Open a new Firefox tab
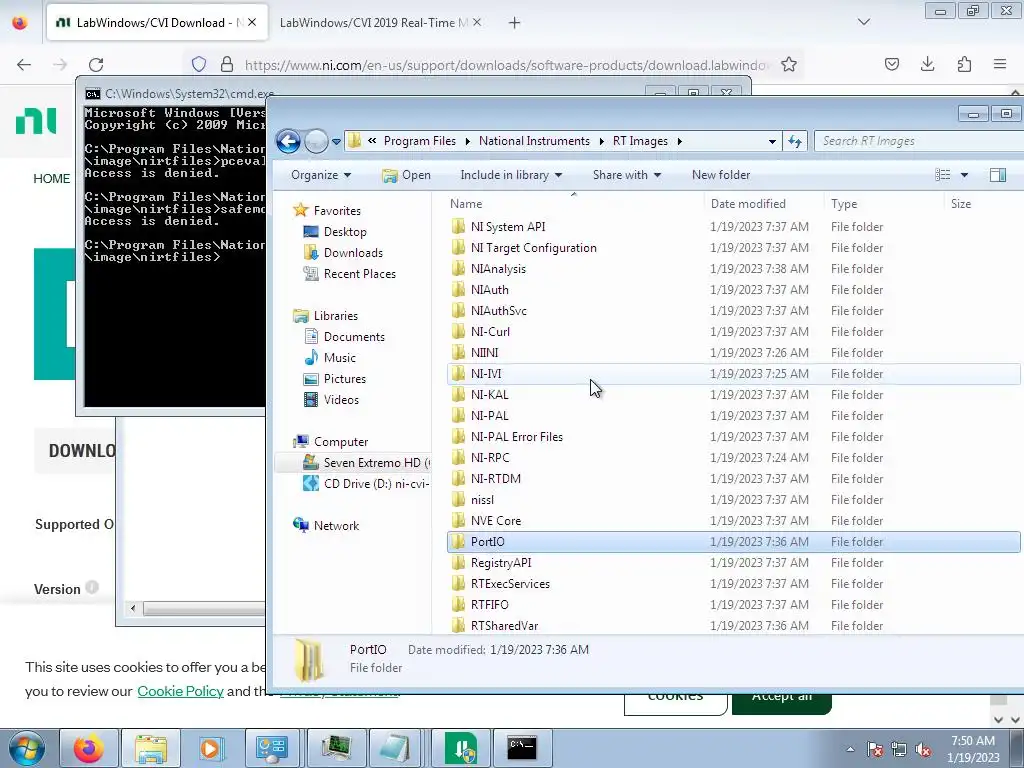Viewport: 1024px width, 768px height. 515,23
